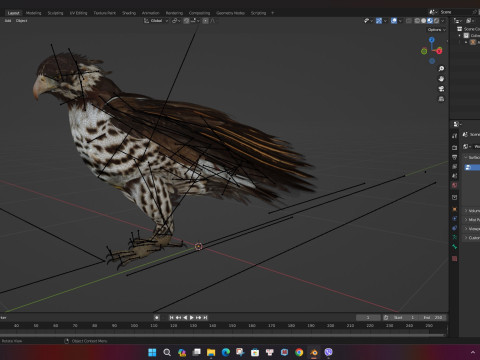This screenshot has width=480, height=360.
Task: Click the red X axis on navigation gizmo
Action: pyautogui.click(x=439, y=51)
